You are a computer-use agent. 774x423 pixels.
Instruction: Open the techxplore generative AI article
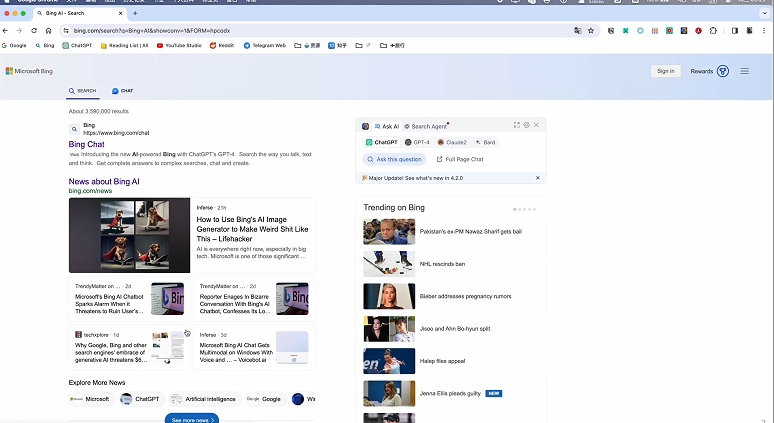point(130,347)
